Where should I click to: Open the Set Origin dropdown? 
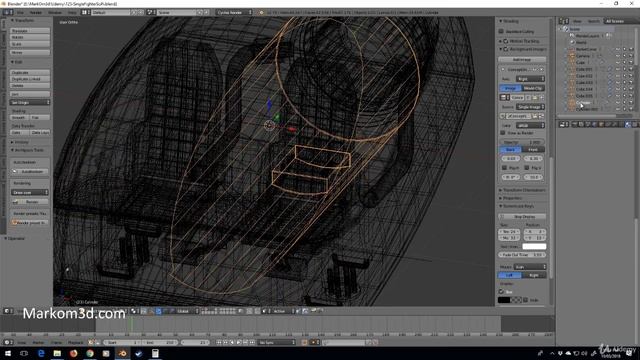[x=30, y=102]
